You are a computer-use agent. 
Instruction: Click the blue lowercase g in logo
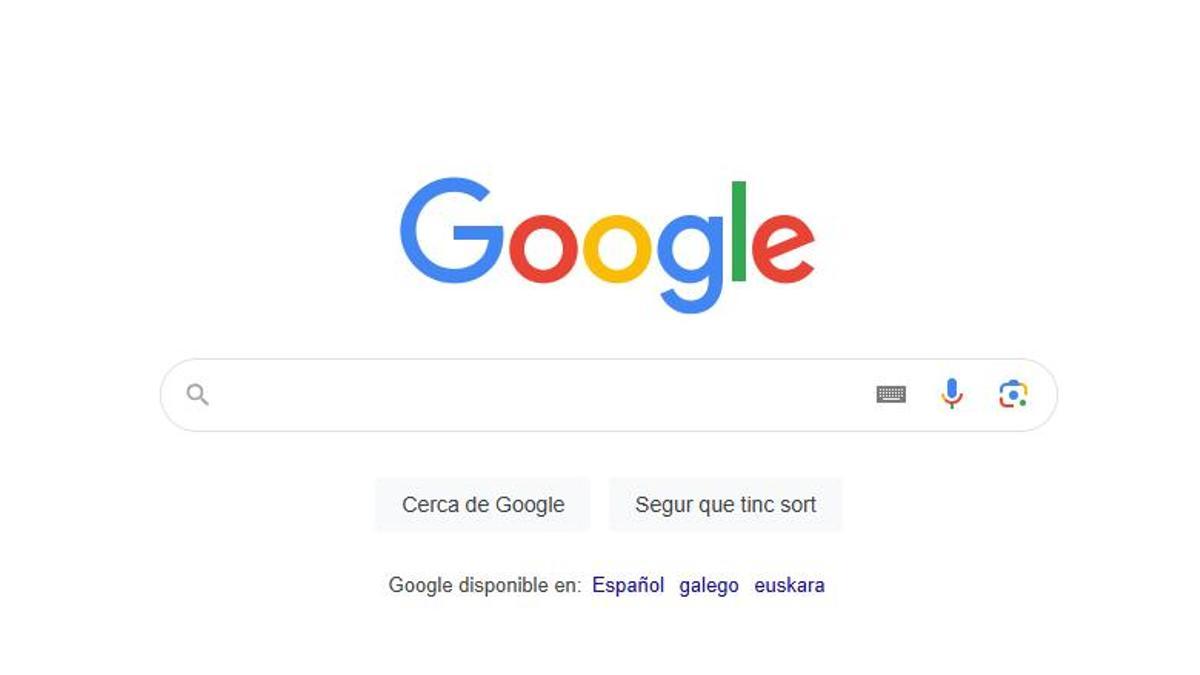[691, 264]
